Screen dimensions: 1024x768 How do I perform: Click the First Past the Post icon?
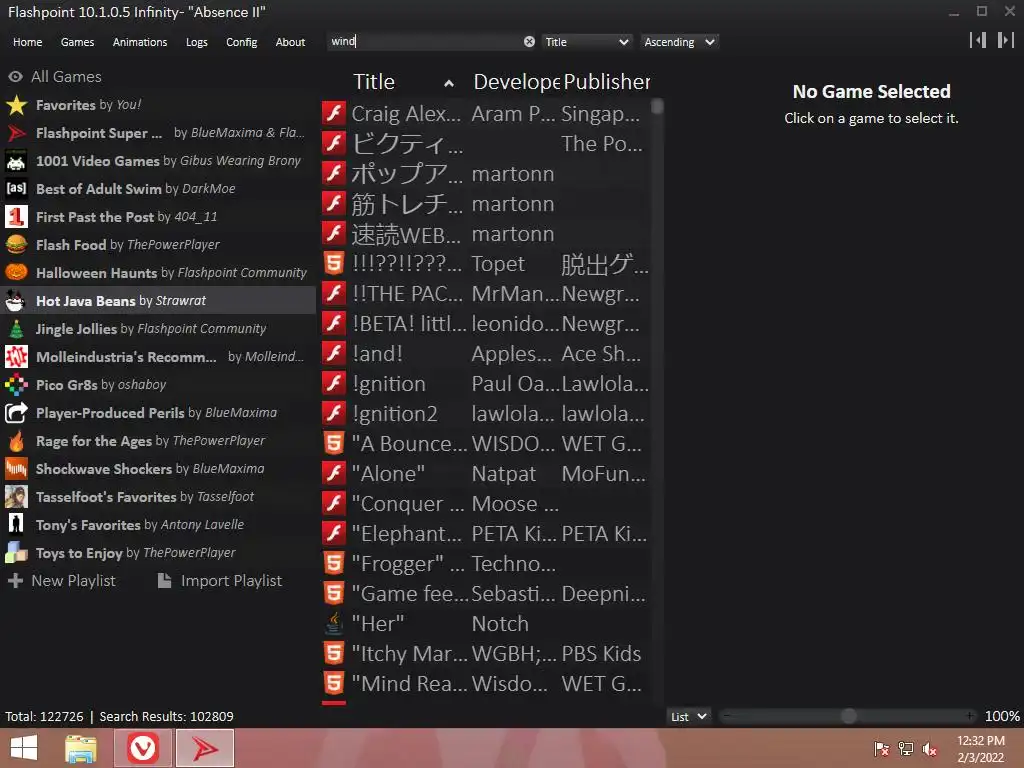point(16,217)
